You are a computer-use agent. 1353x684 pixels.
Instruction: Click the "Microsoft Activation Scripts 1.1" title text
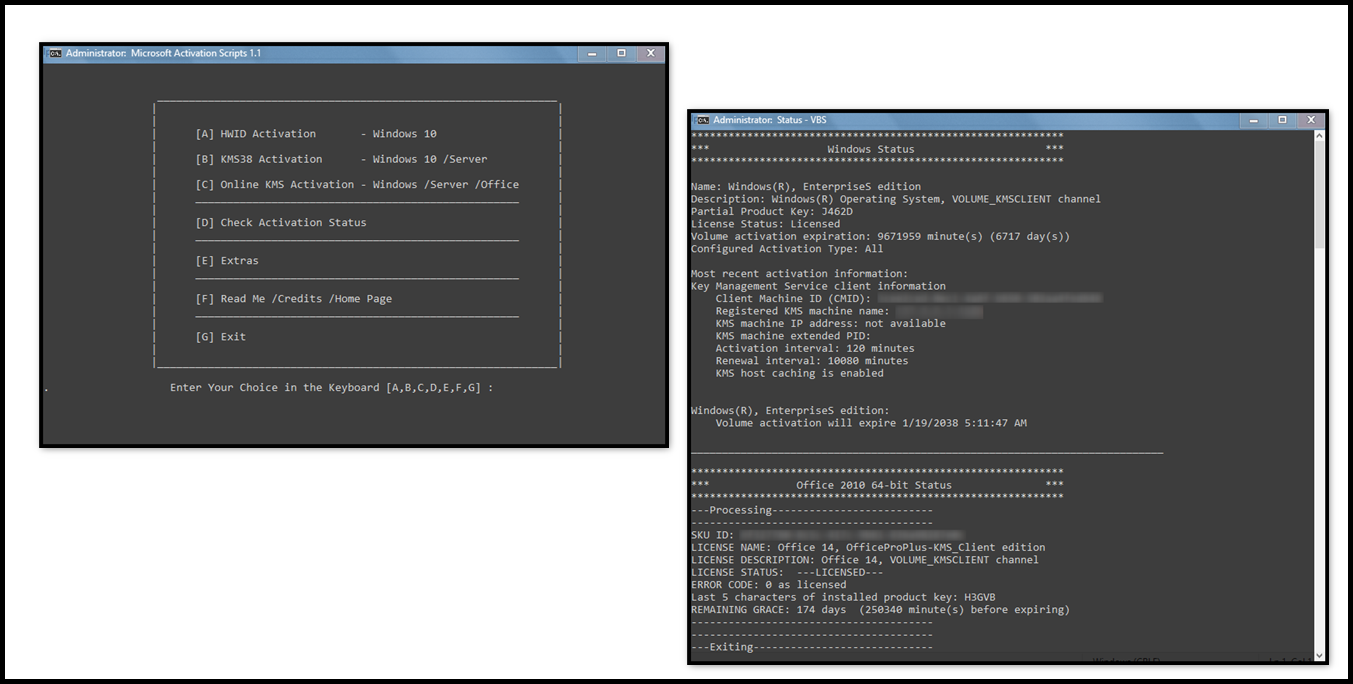196,53
